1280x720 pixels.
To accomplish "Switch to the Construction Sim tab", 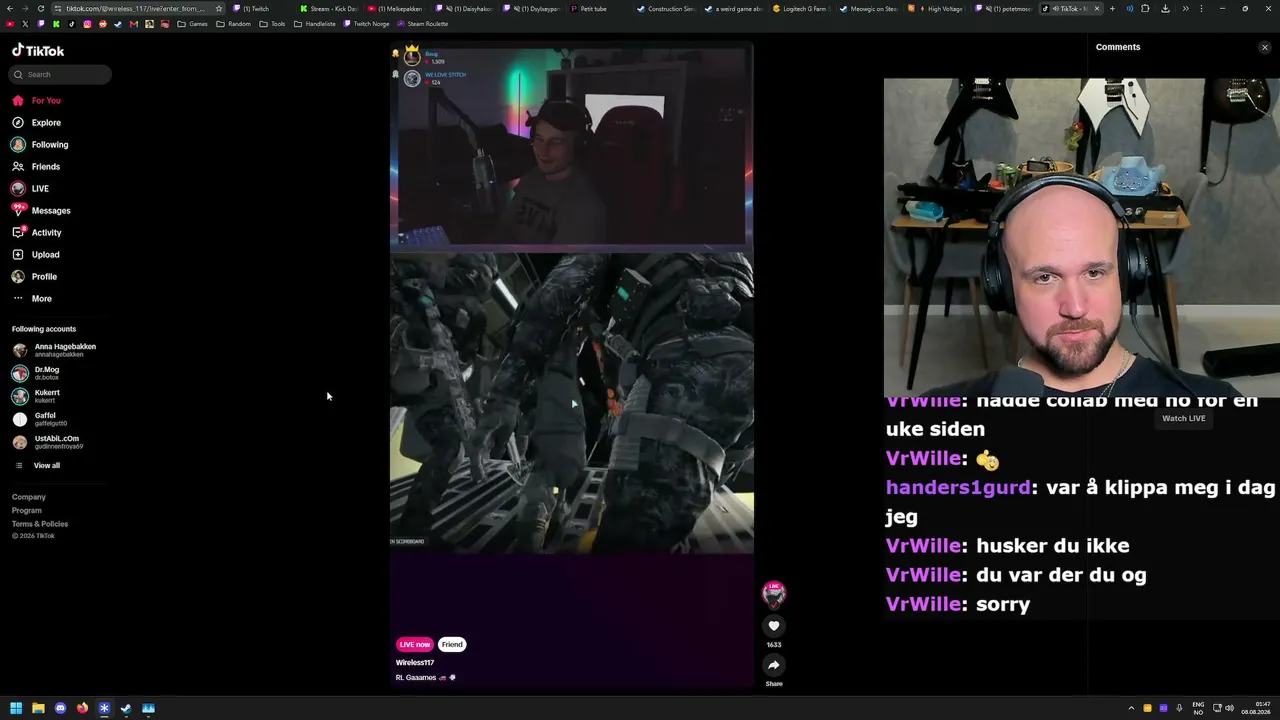I will (x=667, y=9).
